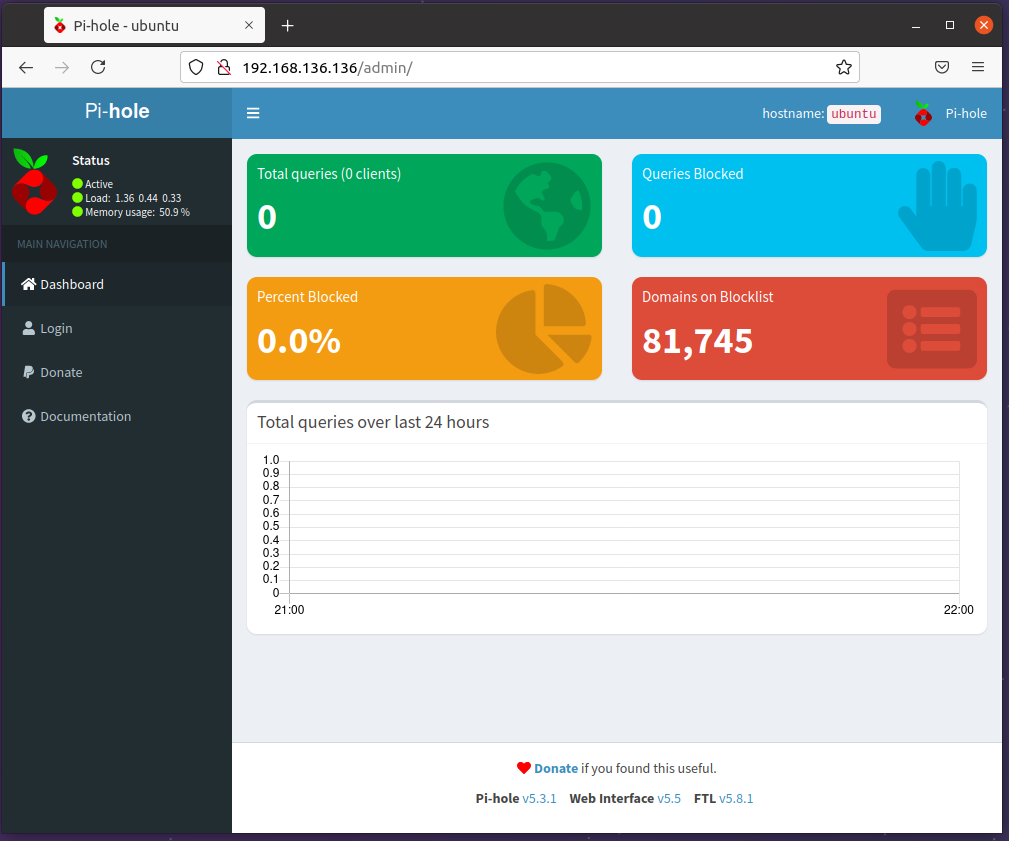Click the address bar URL field
The height and width of the screenshot is (841, 1009).
[520, 68]
